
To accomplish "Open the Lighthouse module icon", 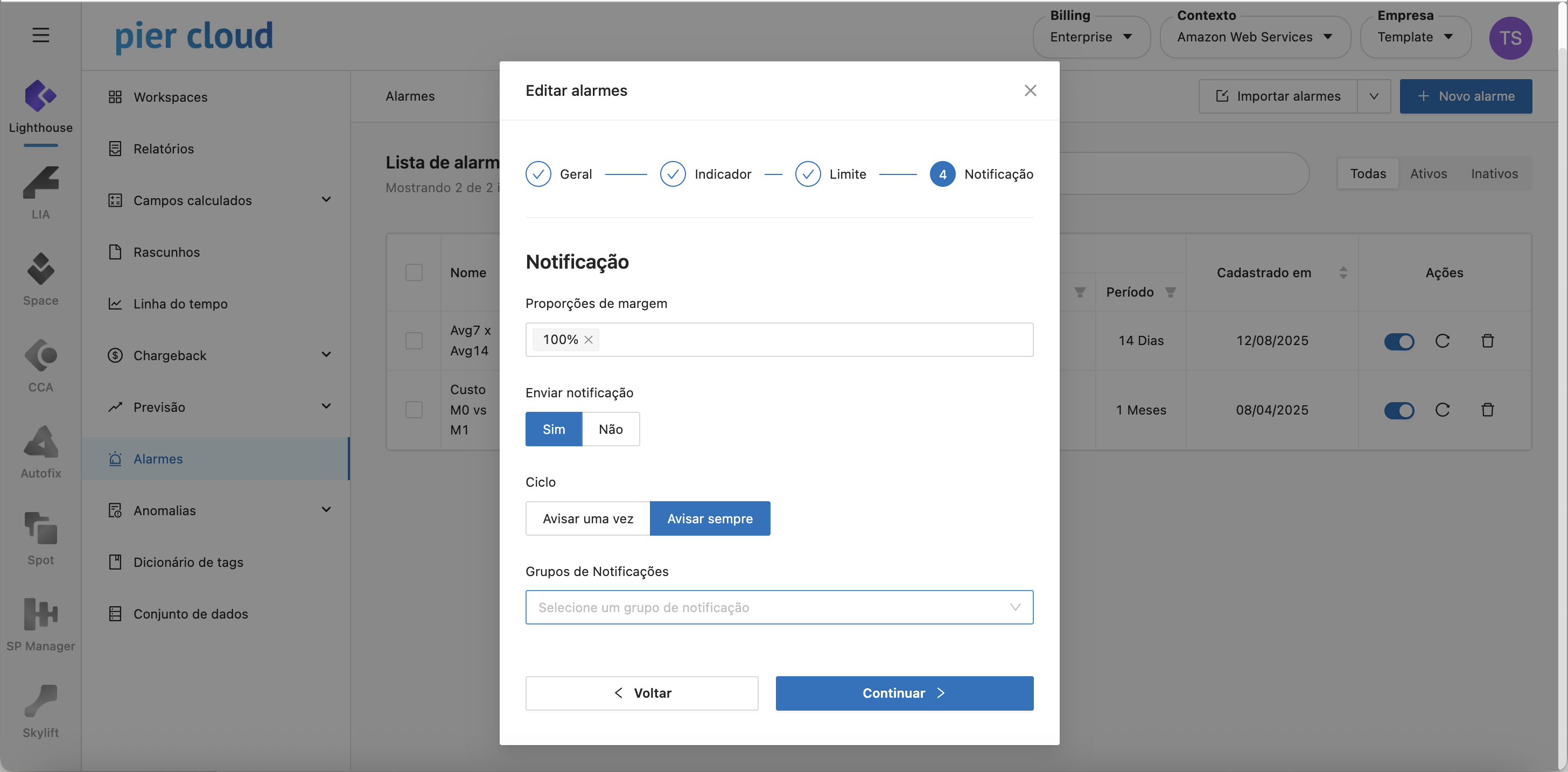I will click(40, 97).
